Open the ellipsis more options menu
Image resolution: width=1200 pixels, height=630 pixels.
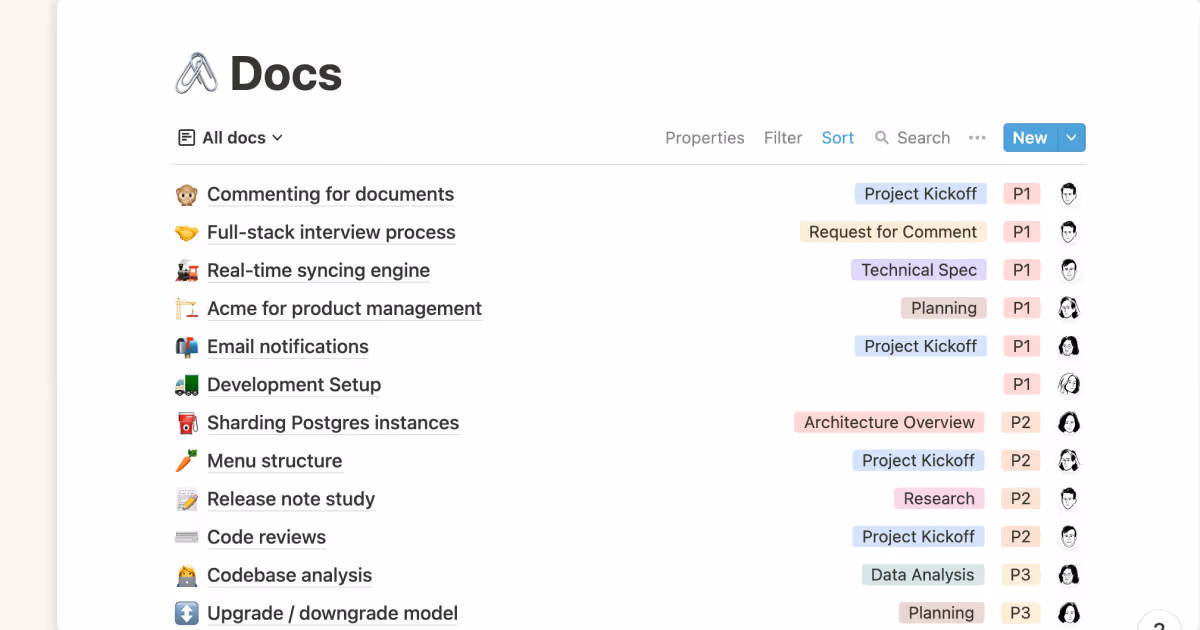tap(977, 137)
